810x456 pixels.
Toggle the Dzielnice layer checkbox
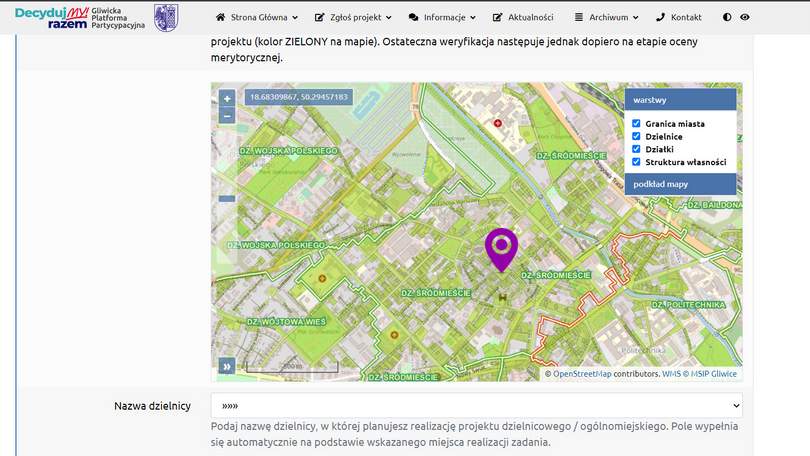[x=636, y=136]
